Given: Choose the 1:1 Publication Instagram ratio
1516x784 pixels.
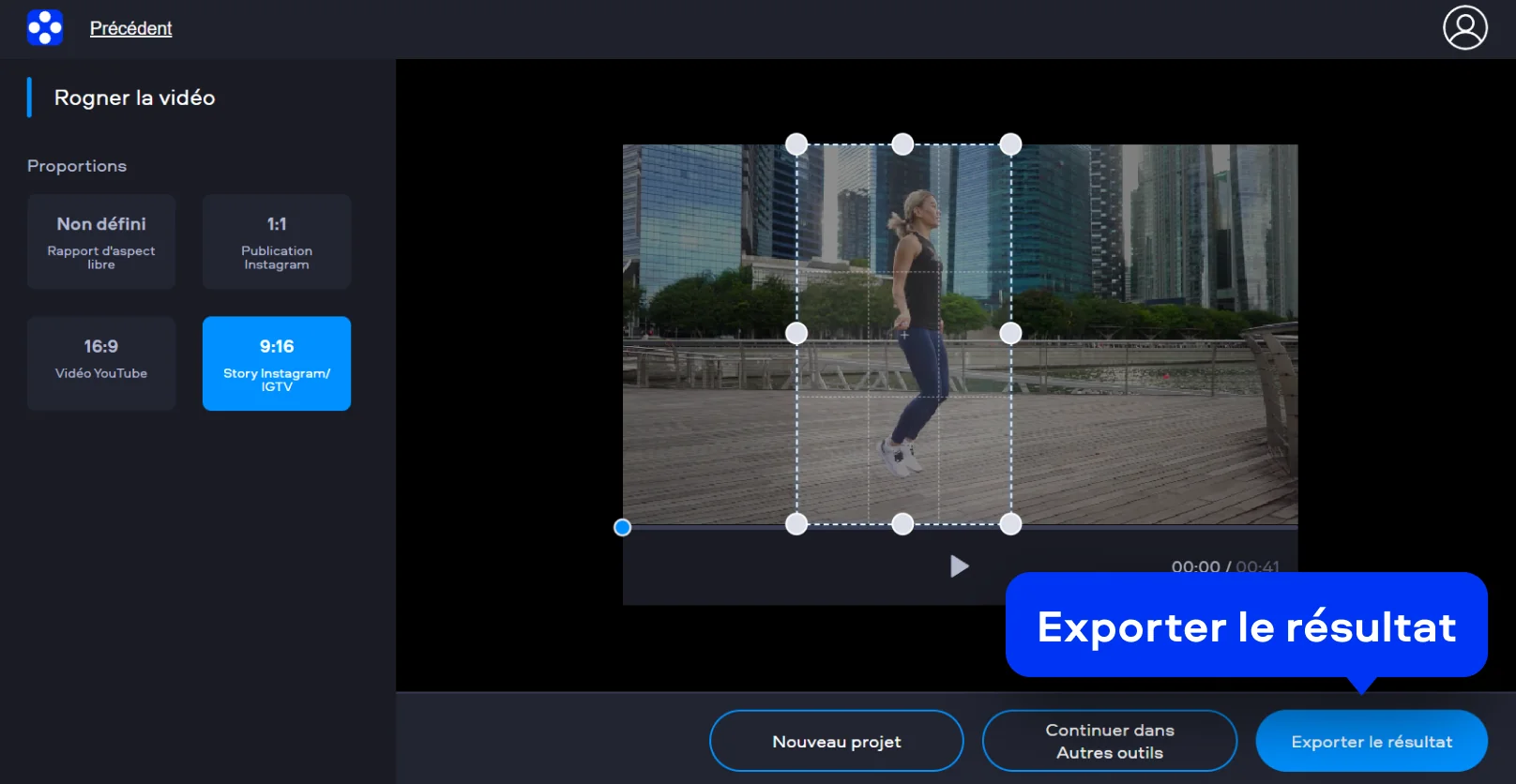Looking at the screenshot, I should (x=277, y=242).
